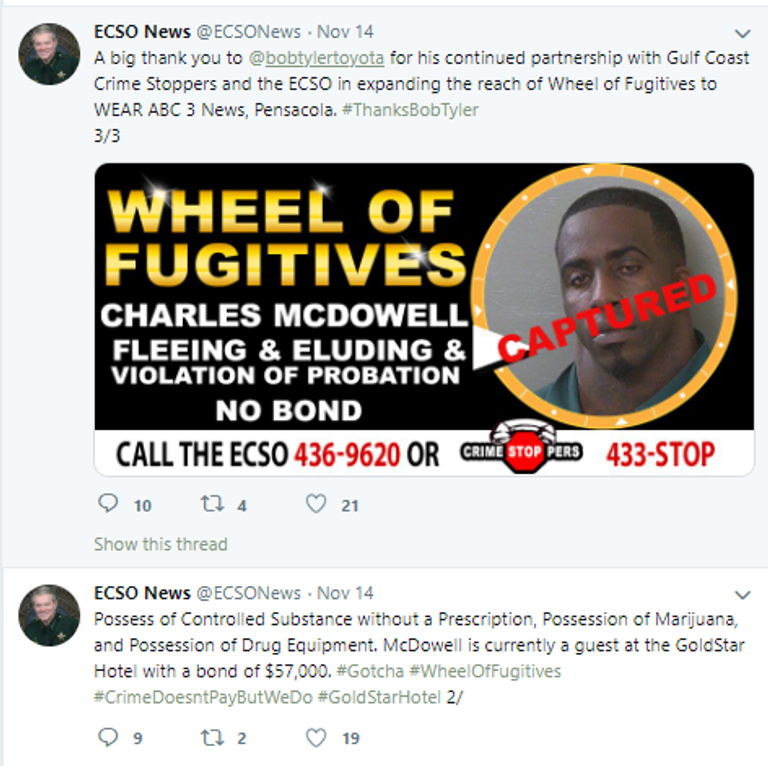Reply to the Wheel of Fugitives tweet
768x766 pixels.
point(108,503)
